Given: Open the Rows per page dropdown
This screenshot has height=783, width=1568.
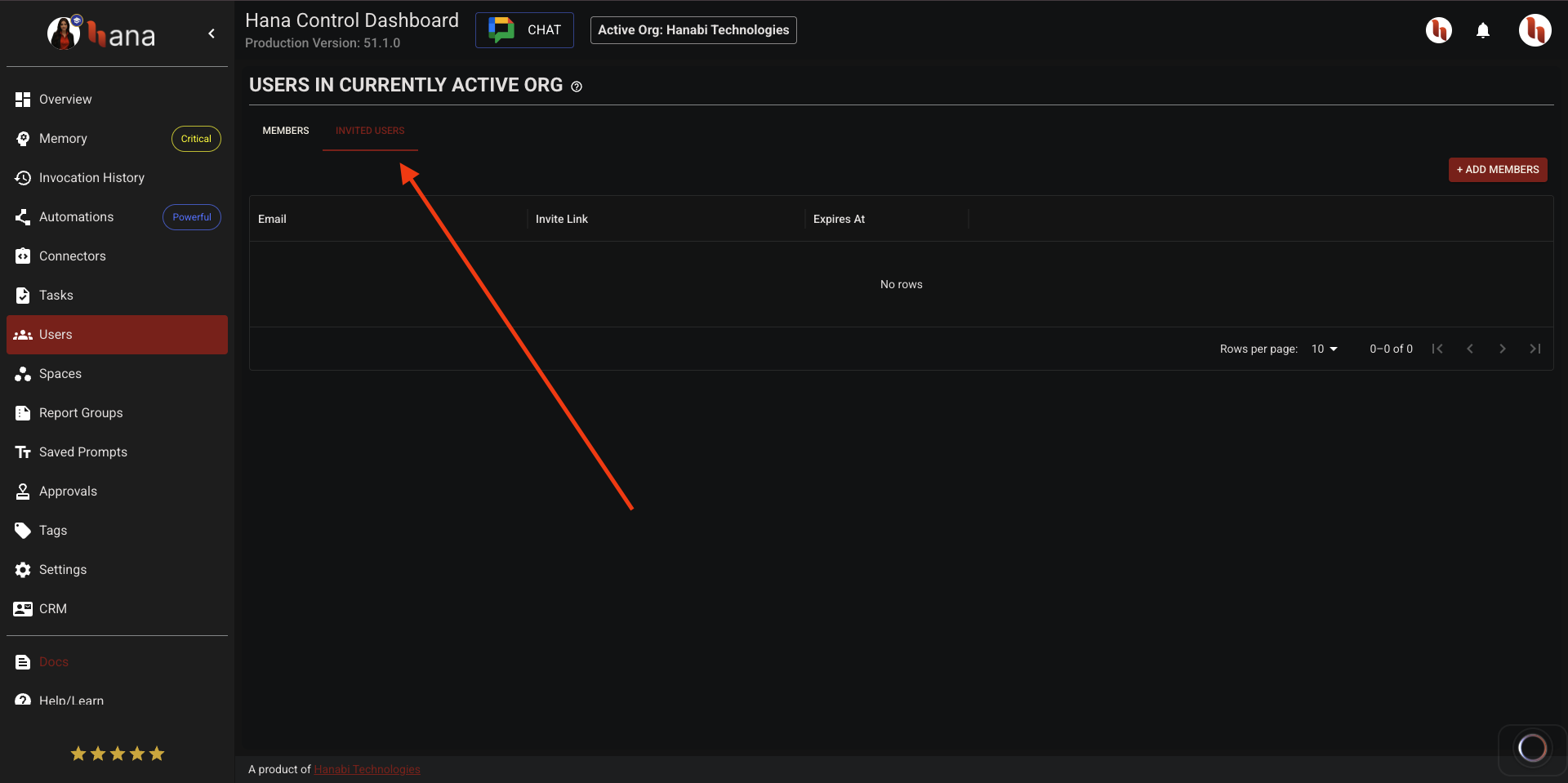Looking at the screenshot, I should pos(1325,349).
